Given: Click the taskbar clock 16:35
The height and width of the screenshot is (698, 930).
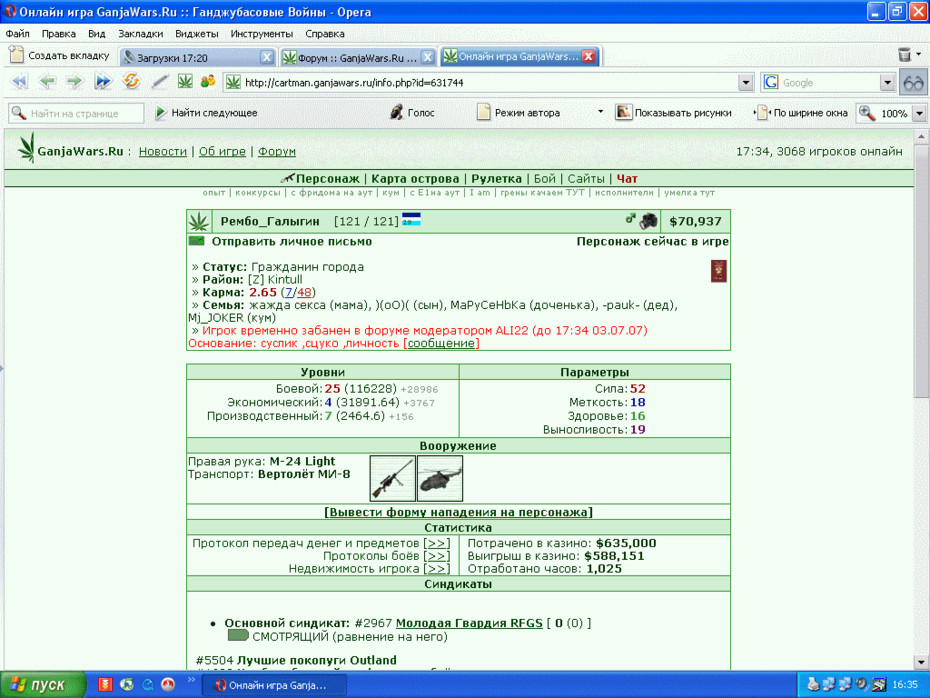Looking at the screenshot, I should (x=905, y=685).
